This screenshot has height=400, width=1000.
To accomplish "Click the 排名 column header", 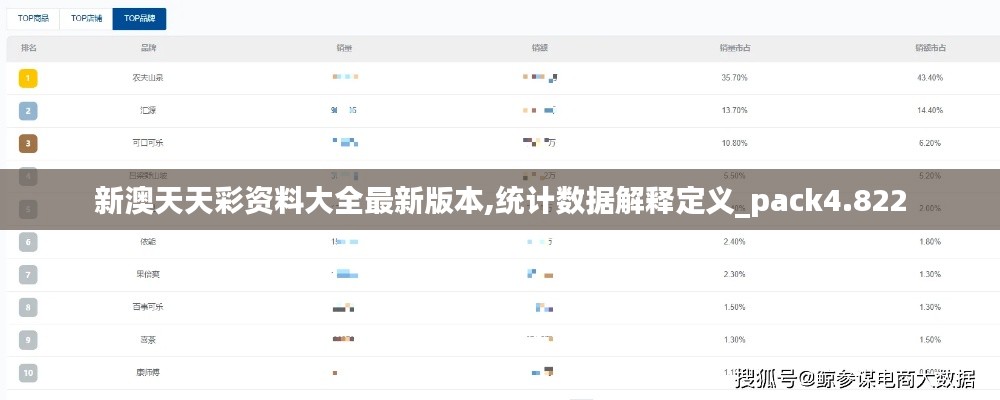I will click(x=28, y=48).
